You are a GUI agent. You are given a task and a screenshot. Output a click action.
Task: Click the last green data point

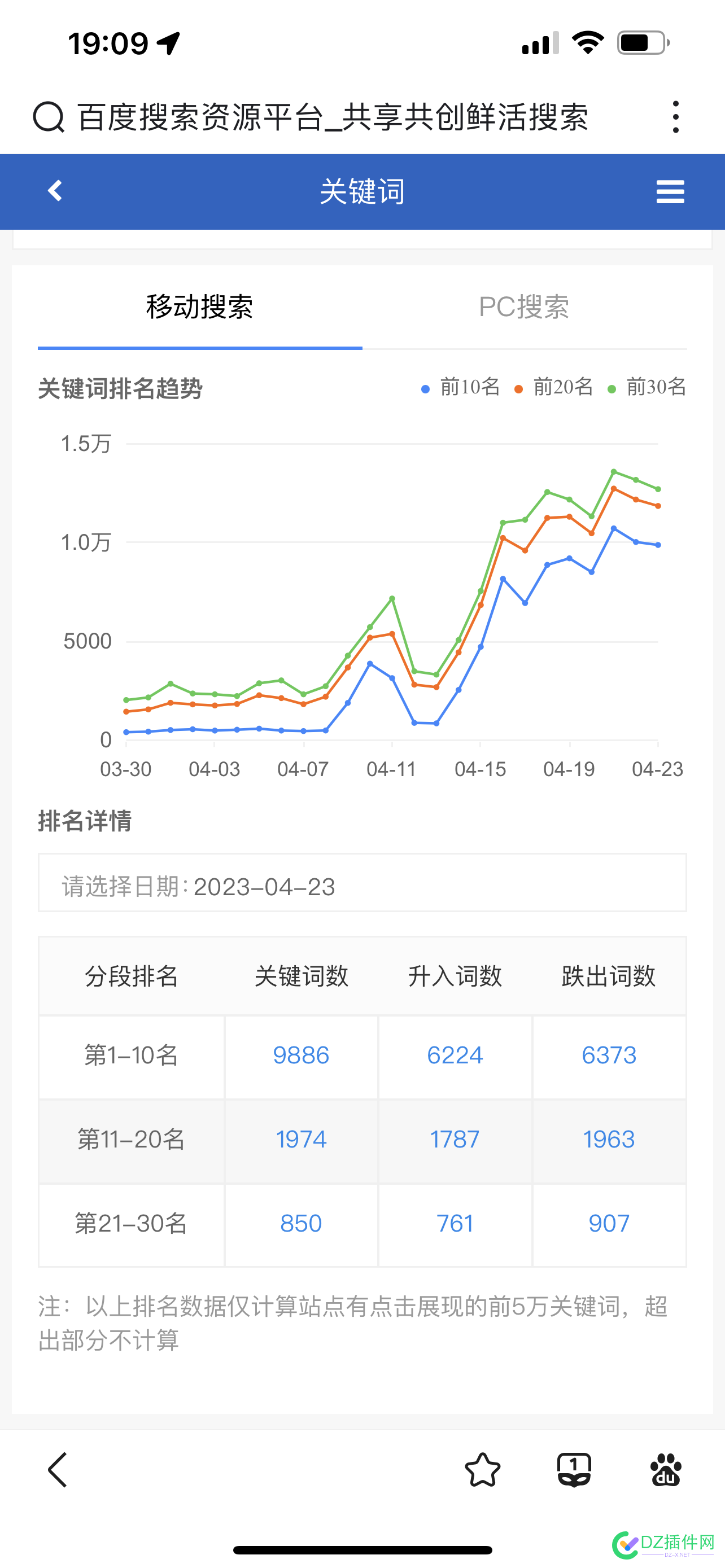(658, 489)
